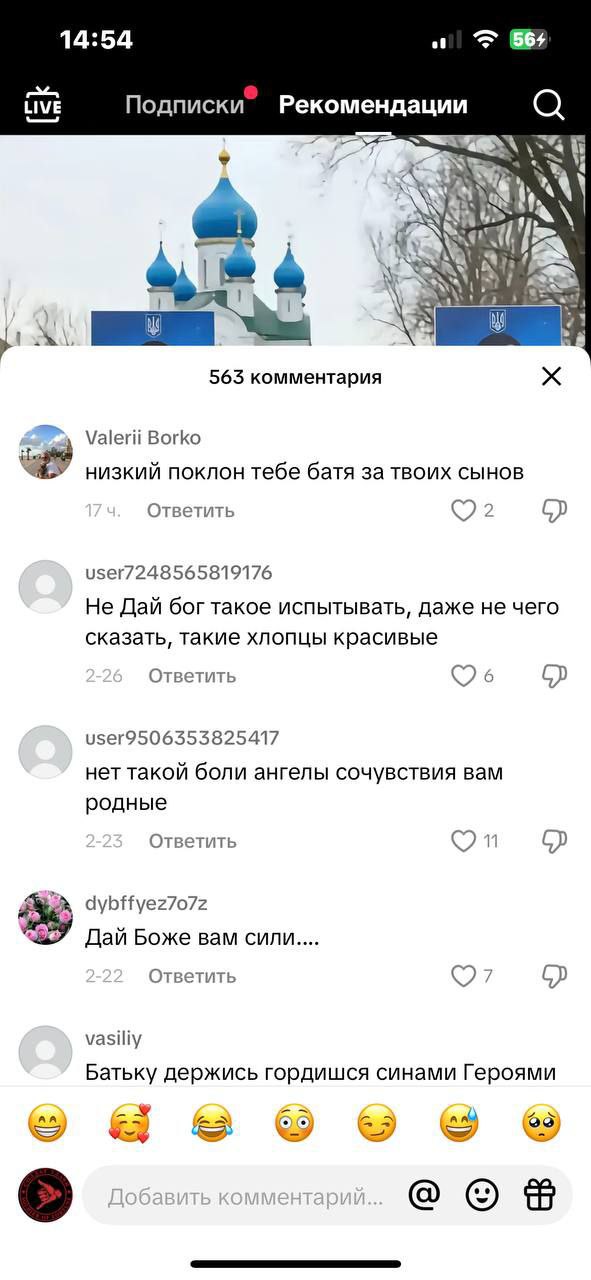
Task: Like the comment by user7248565819176
Action: click(463, 676)
